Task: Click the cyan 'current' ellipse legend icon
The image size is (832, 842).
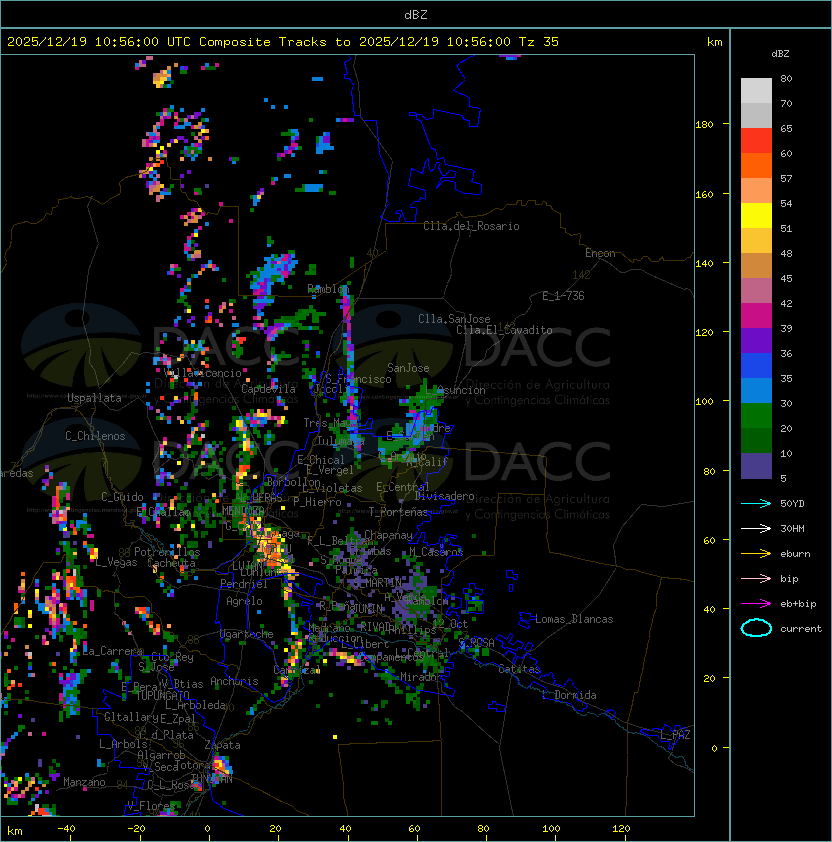Action: [756, 628]
